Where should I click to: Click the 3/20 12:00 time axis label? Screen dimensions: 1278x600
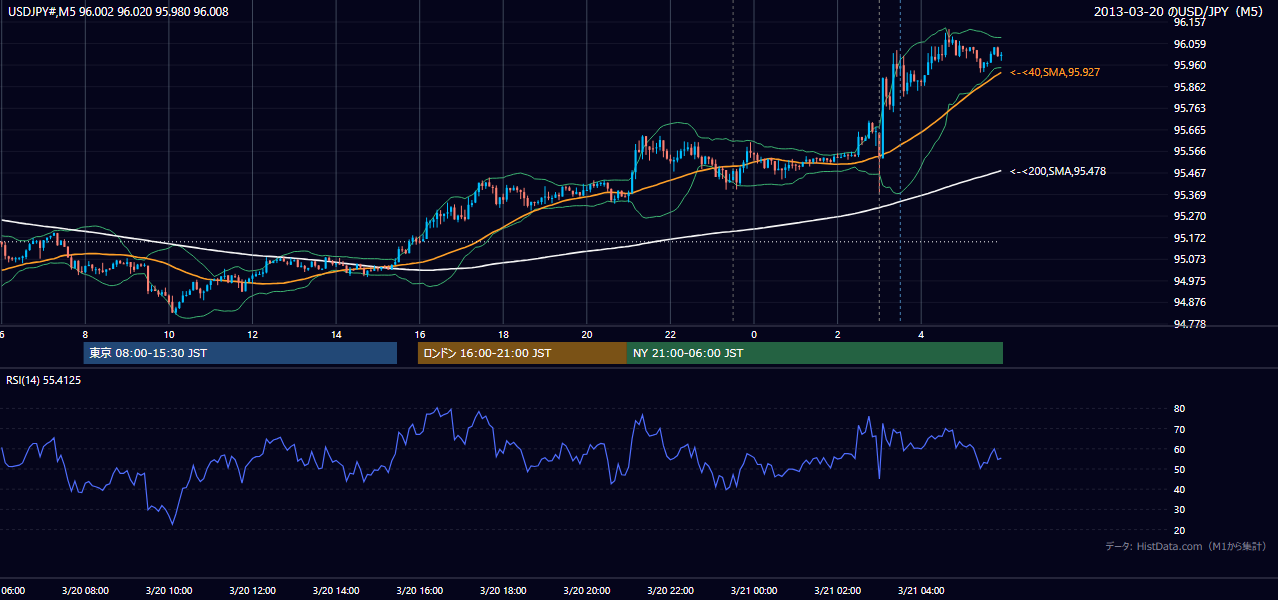pos(252,590)
